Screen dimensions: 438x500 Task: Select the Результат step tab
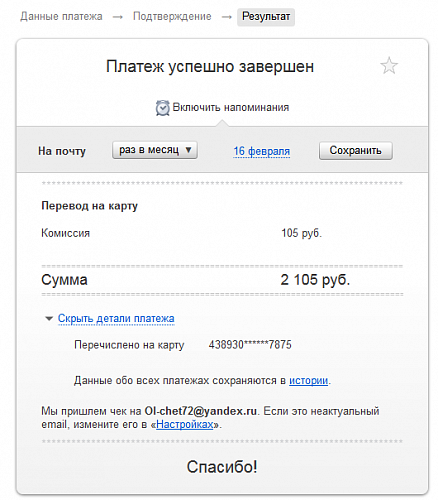266,17
